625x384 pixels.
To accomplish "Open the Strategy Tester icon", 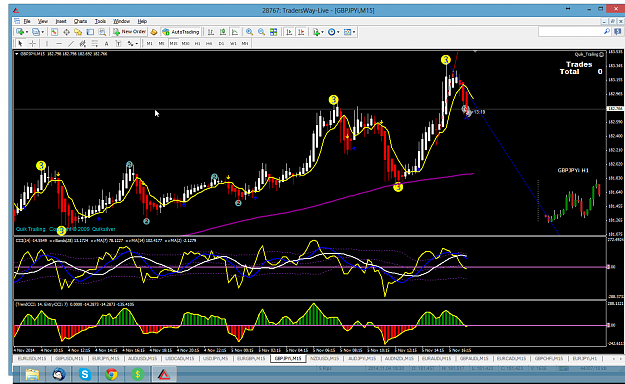I will click(x=102, y=32).
